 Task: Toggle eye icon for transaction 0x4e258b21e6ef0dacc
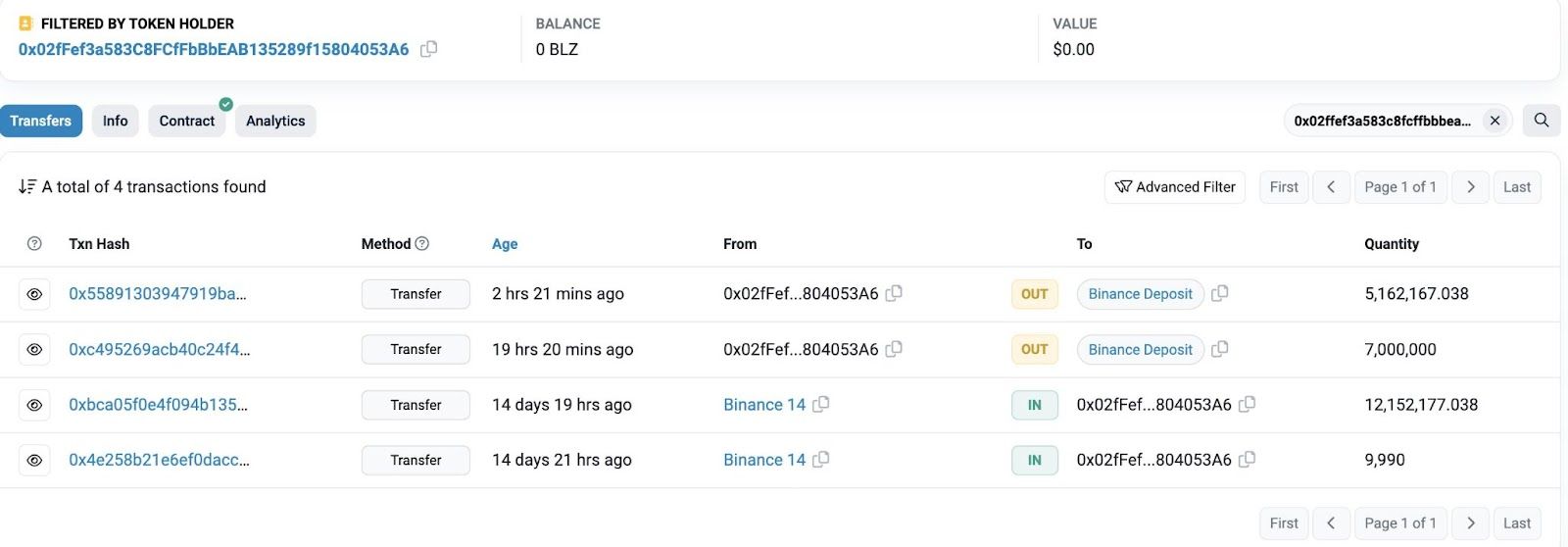tap(34, 460)
